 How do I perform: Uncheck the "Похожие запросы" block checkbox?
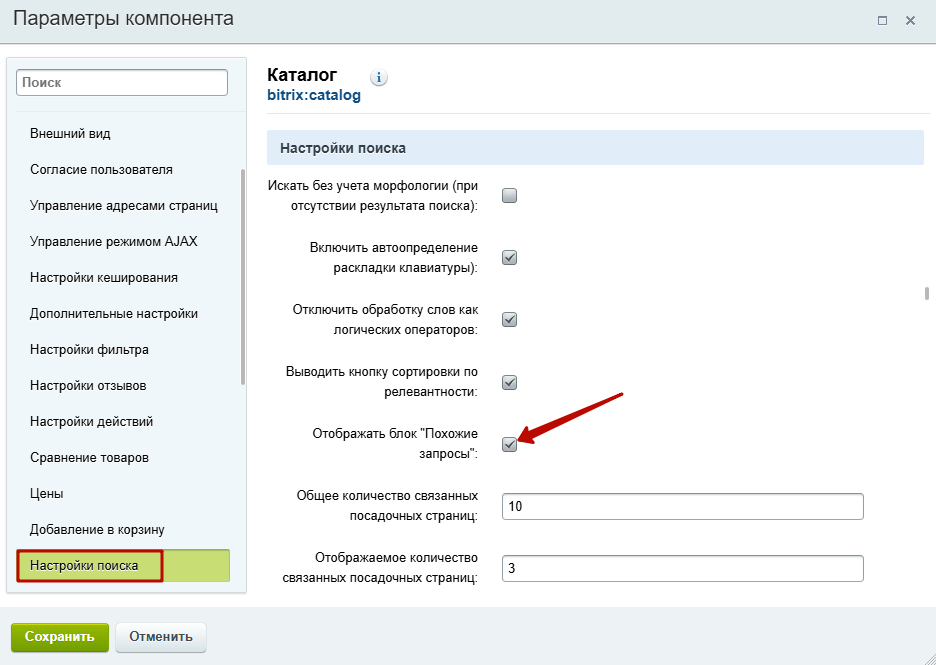click(x=509, y=444)
